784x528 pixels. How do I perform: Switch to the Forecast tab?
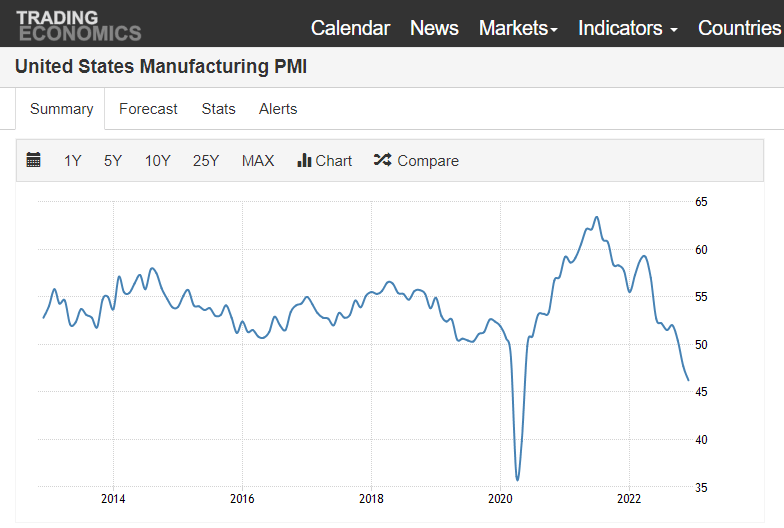click(x=148, y=109)
